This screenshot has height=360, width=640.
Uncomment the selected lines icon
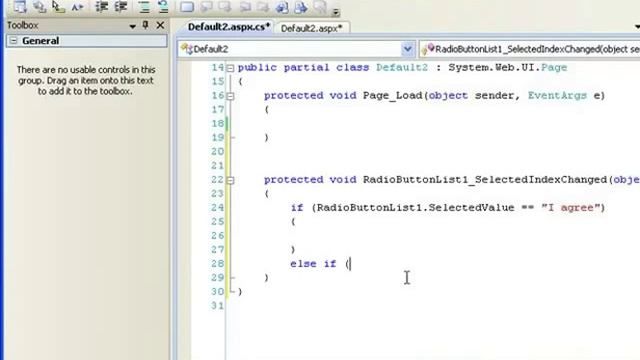[163, 7]
